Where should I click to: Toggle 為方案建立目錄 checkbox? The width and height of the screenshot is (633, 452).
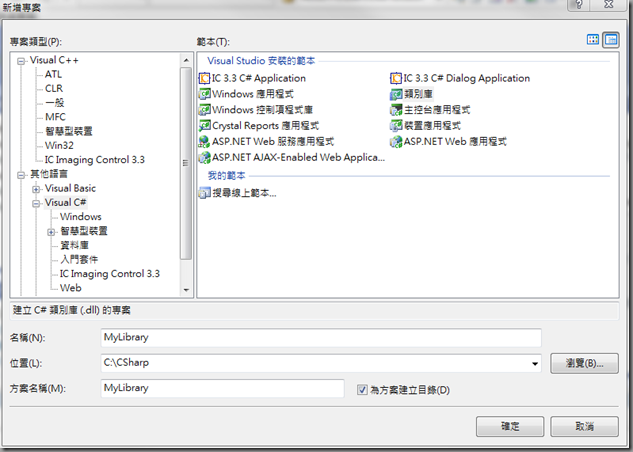(362, 390)
